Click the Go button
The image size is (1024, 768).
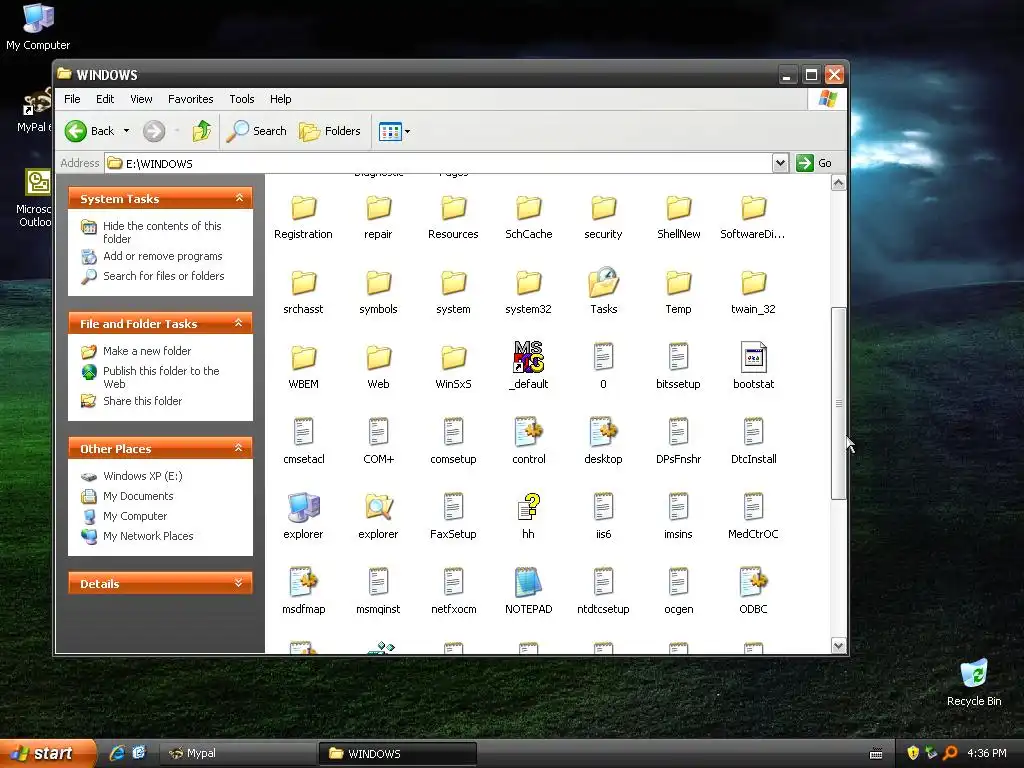point(814,163)
